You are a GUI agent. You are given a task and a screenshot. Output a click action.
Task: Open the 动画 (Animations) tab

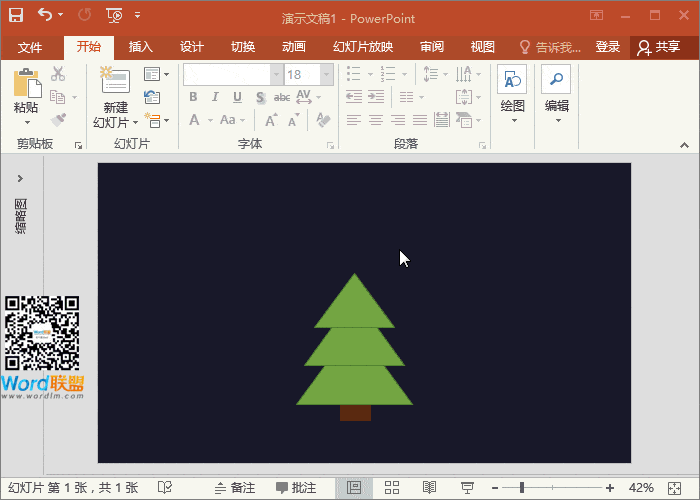point(293,47)
